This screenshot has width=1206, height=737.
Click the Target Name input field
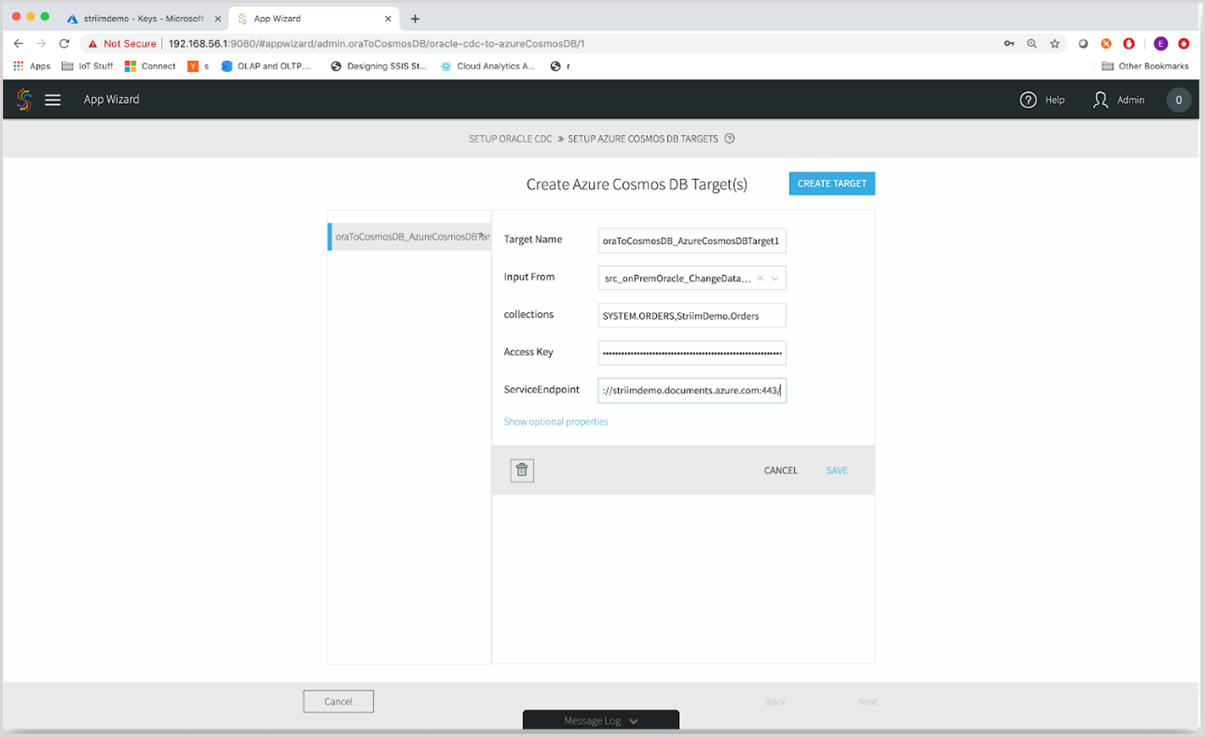(692, 240)
